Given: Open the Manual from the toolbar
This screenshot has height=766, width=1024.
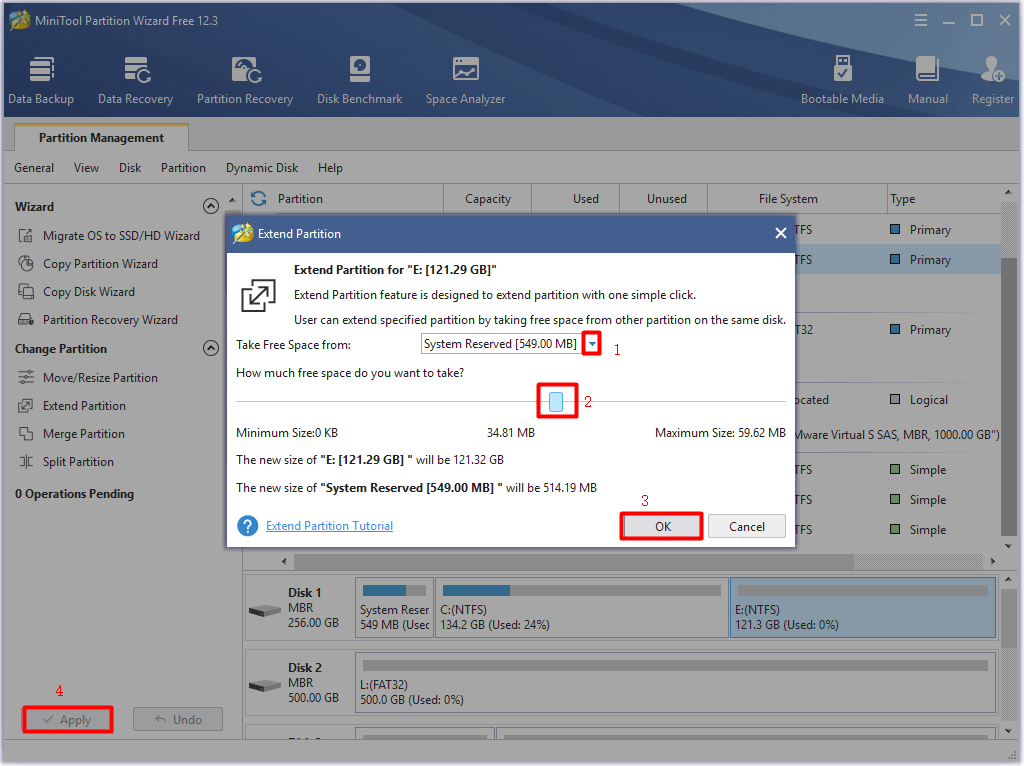Looking at the screenshot, I should [927, 80].
